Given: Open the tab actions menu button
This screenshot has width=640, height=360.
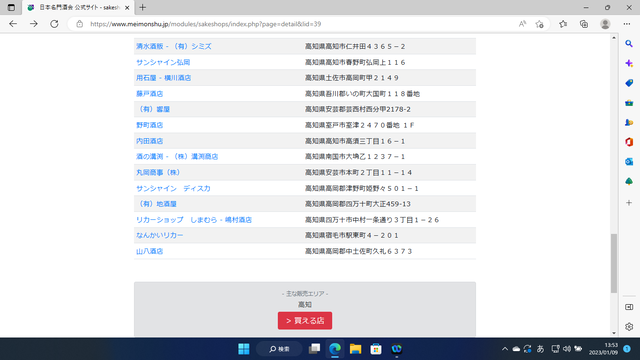Looking at the screenshot, I should (11, 7).
